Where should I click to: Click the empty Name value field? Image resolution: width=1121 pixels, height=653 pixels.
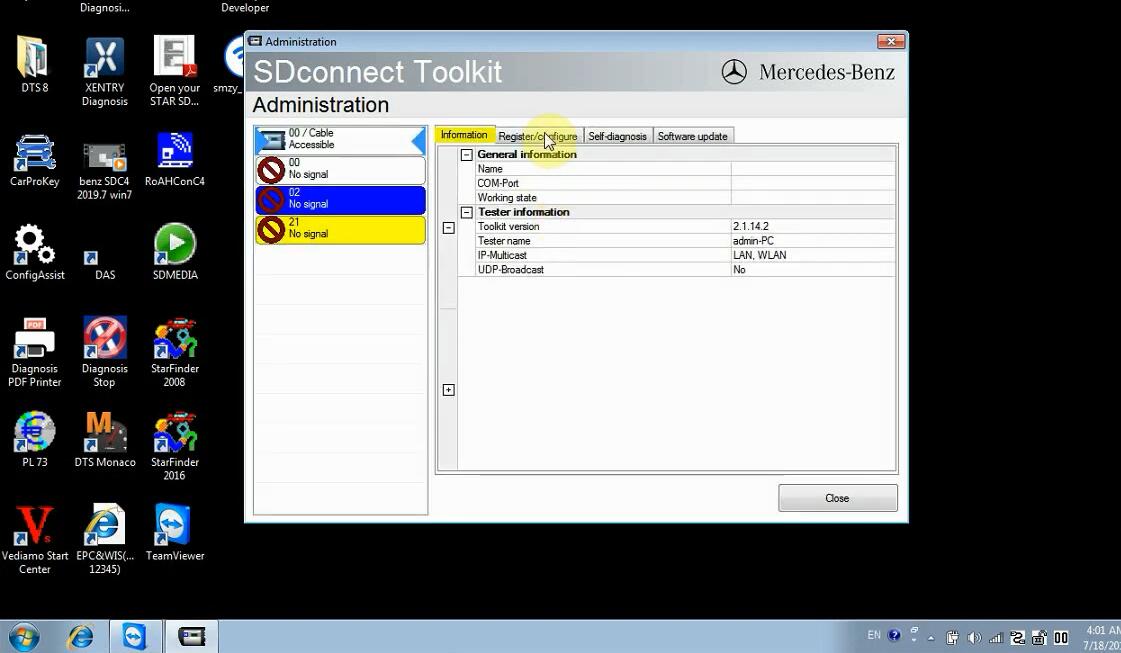pos(813,169)
